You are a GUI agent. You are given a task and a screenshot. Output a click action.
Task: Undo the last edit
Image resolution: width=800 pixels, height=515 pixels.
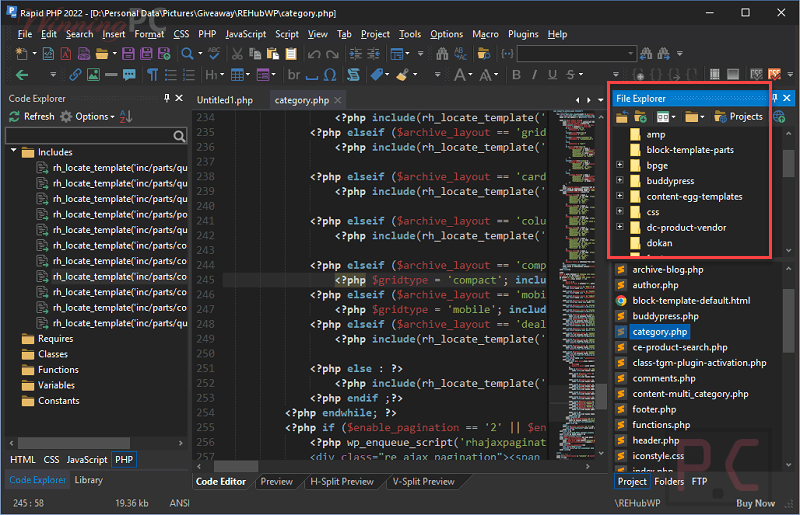pyautogui.click(x=314, y=54)
